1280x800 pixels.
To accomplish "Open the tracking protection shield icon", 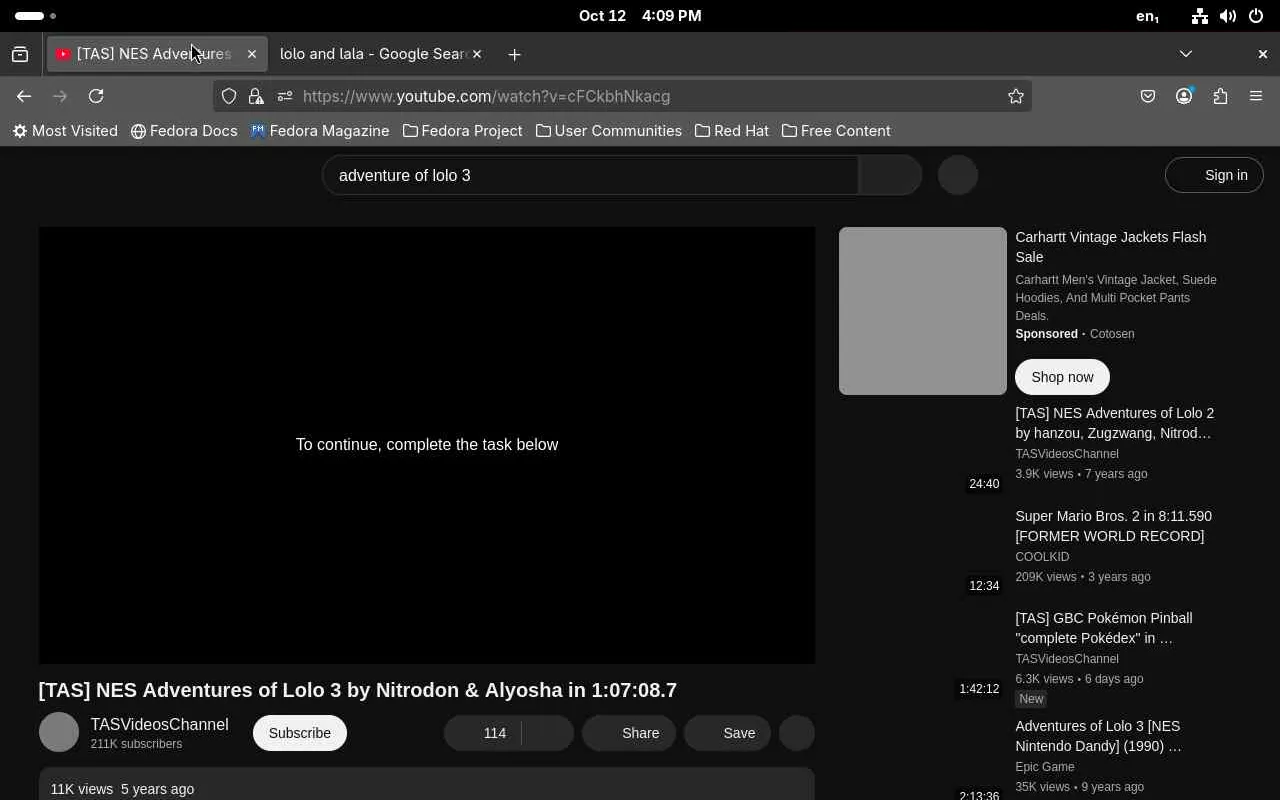I will pyautogui.click(x=229, y=96).
